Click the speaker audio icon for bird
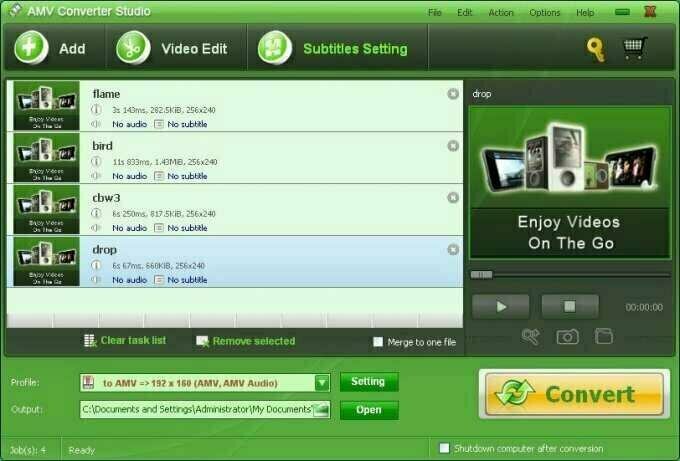Viewport: 680px width, 461px height. 96,176
